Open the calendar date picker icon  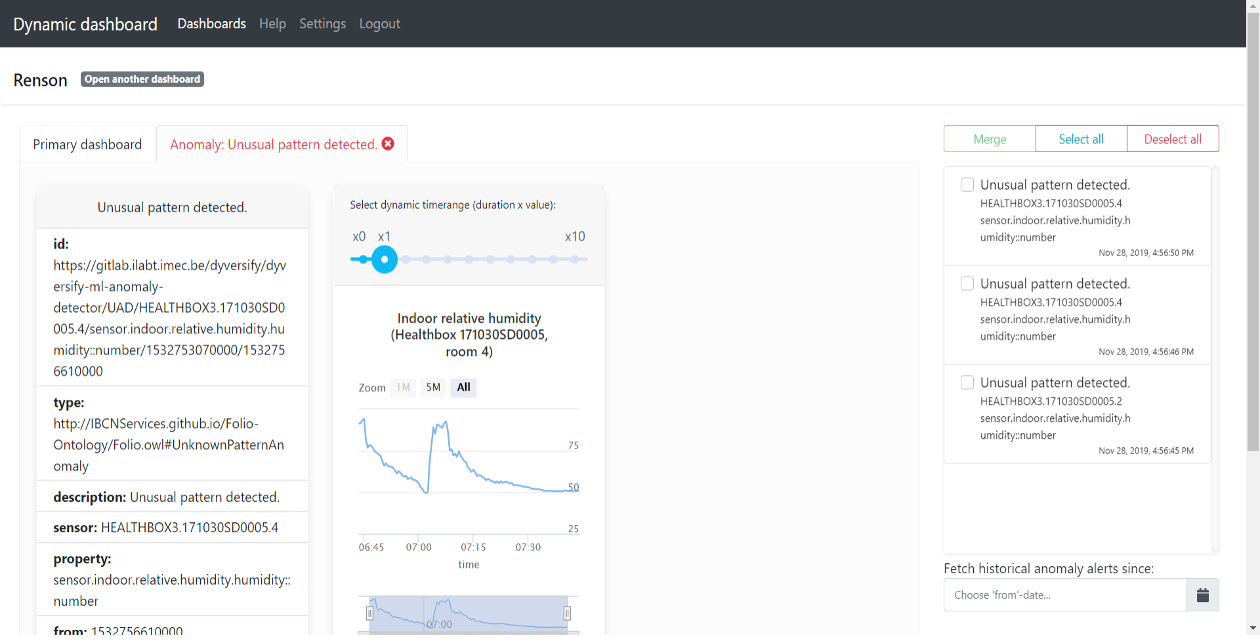1202,595
